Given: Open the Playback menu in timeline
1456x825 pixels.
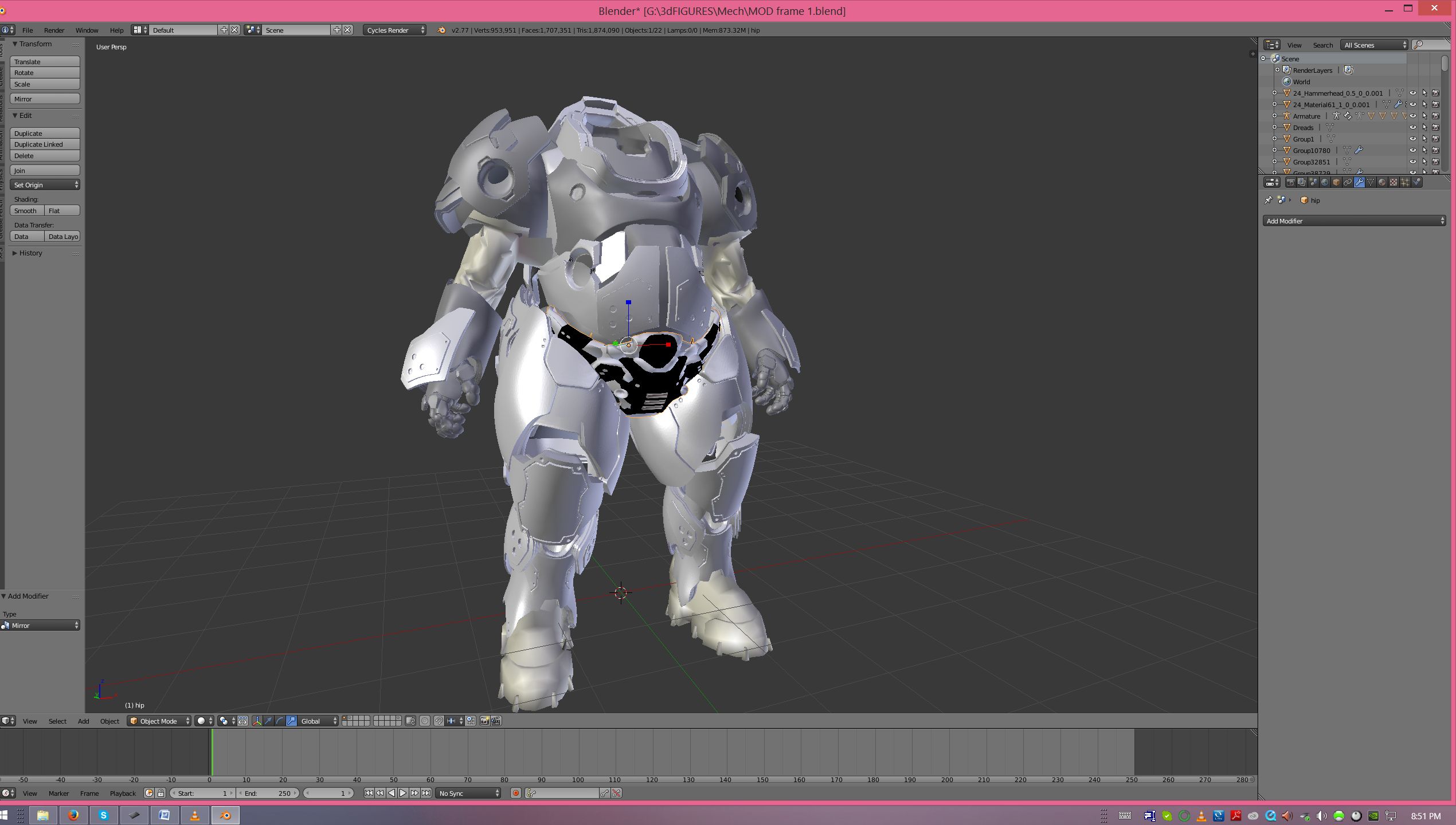Looking at the screenshot, I should pyautogui.click(x=123, y=793).
